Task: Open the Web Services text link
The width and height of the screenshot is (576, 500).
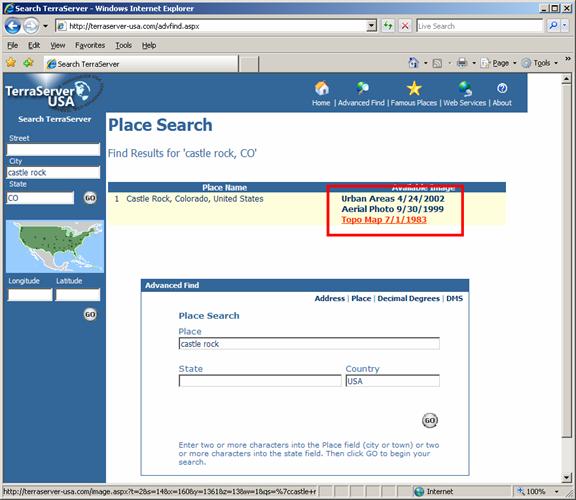Action: coord(465,103)
